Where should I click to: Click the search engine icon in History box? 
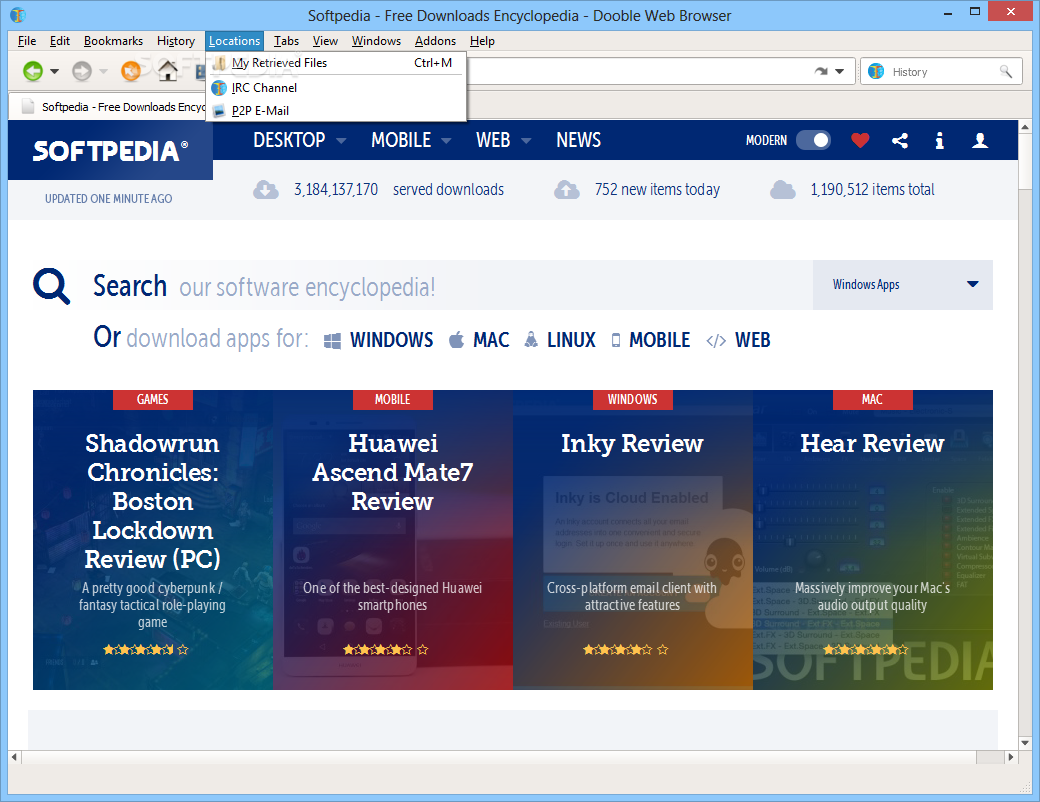[876, 71]
